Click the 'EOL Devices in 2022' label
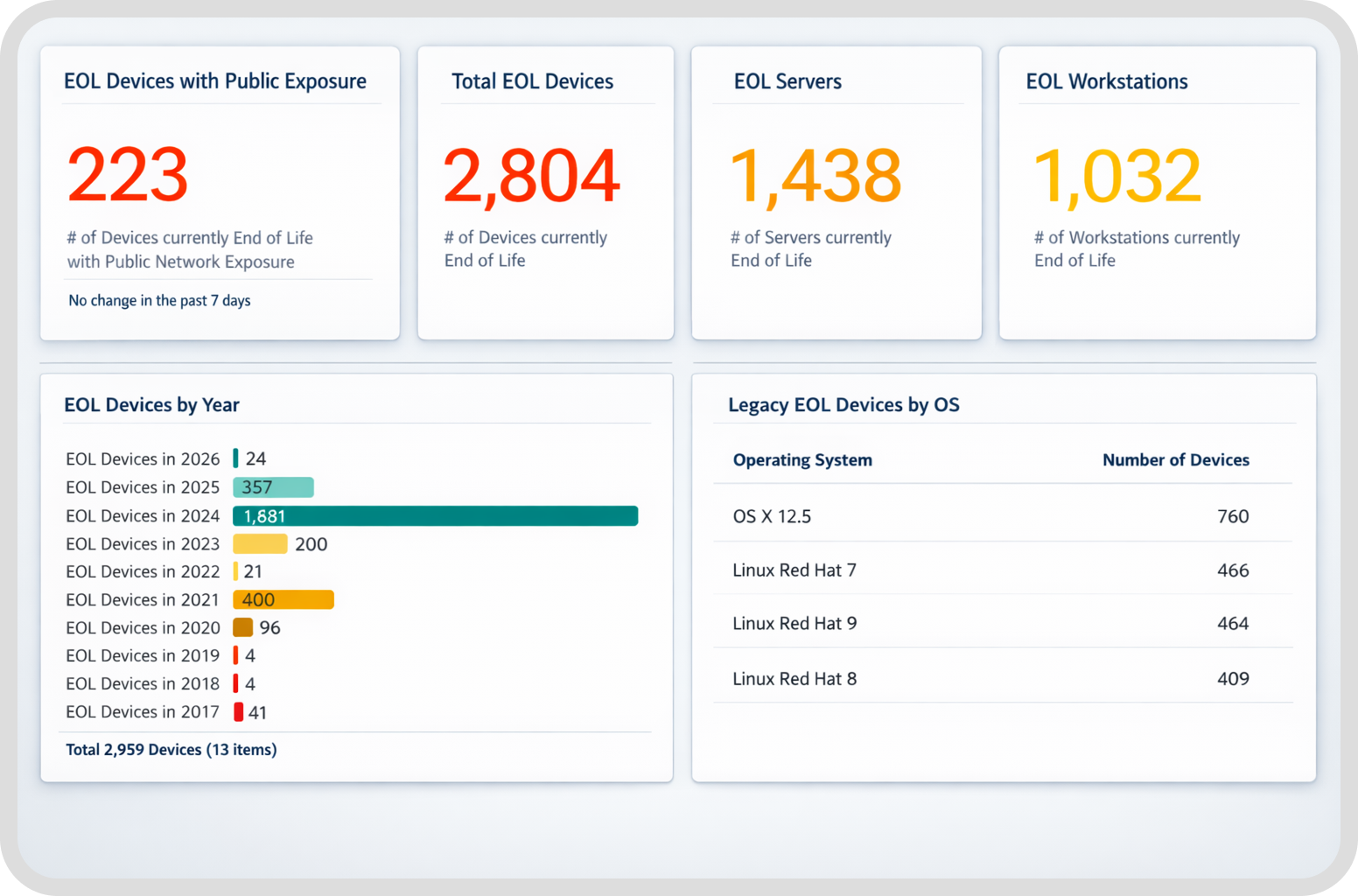1358x896 pixels. tap(143, 571)
